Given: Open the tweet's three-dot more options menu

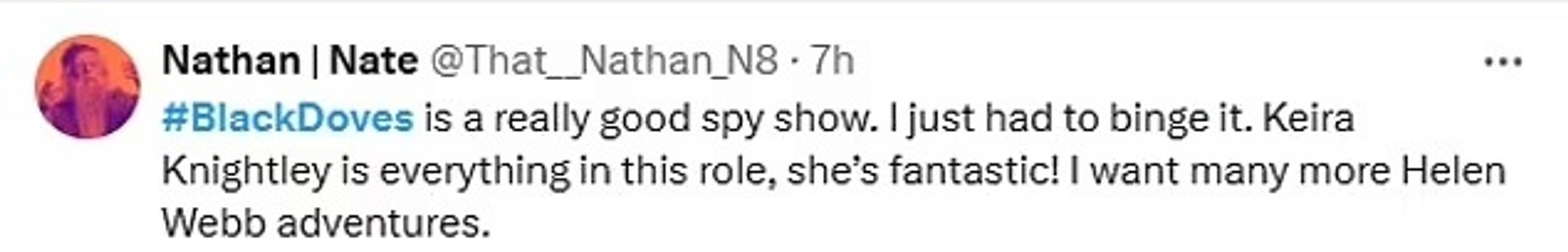Looking at the screenshot, I should (1503, 62).
